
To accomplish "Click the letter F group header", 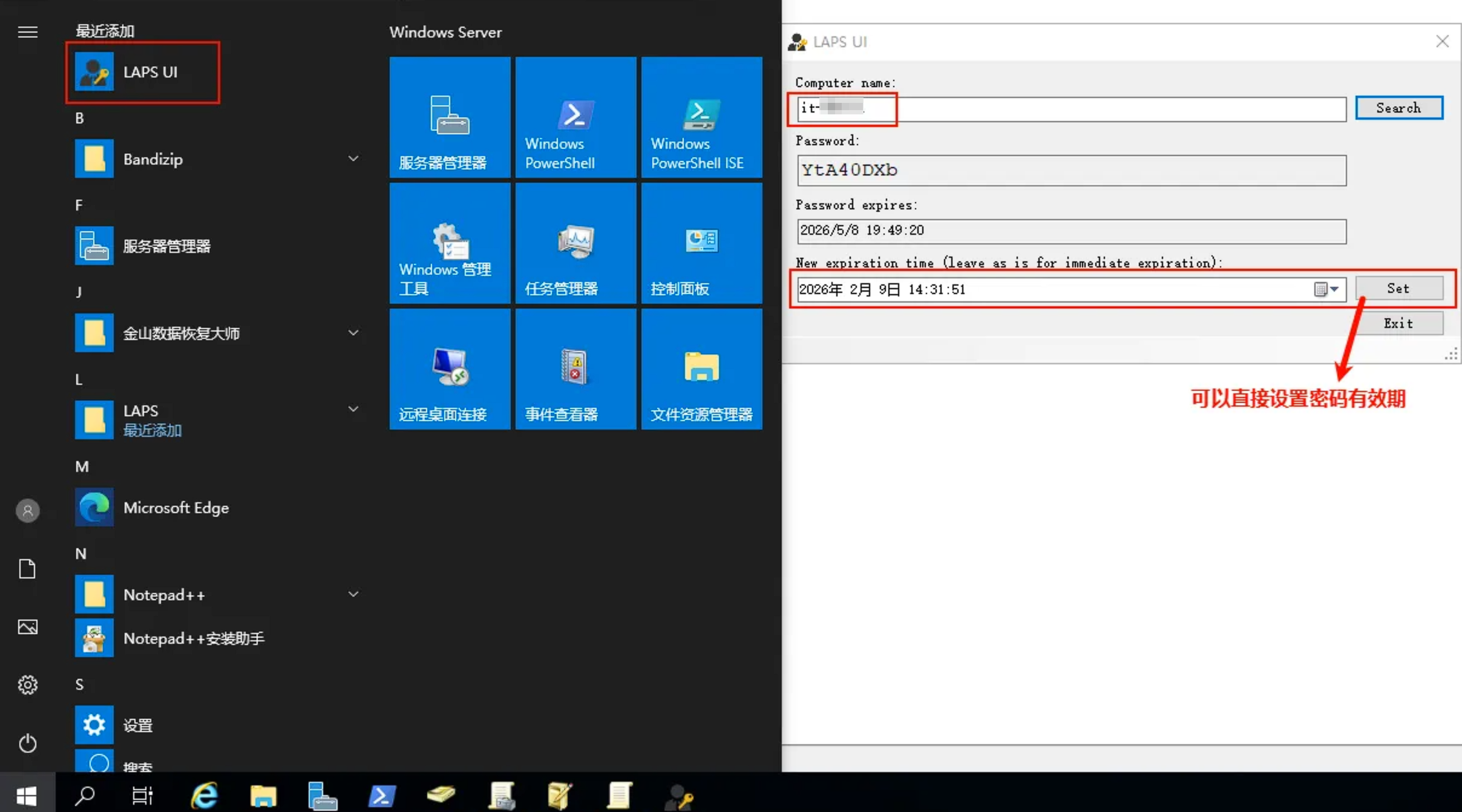I will [79, 205].
